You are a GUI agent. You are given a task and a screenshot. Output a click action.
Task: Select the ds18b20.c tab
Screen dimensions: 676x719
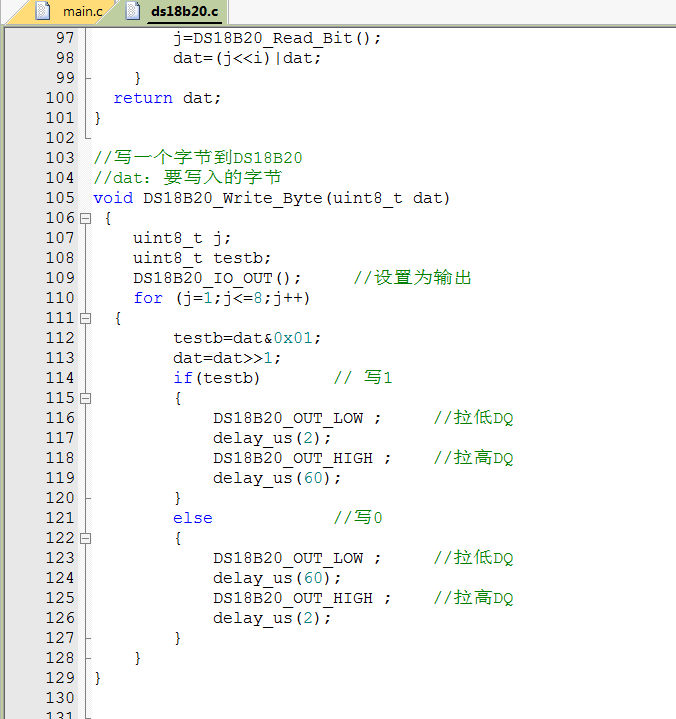184,11
